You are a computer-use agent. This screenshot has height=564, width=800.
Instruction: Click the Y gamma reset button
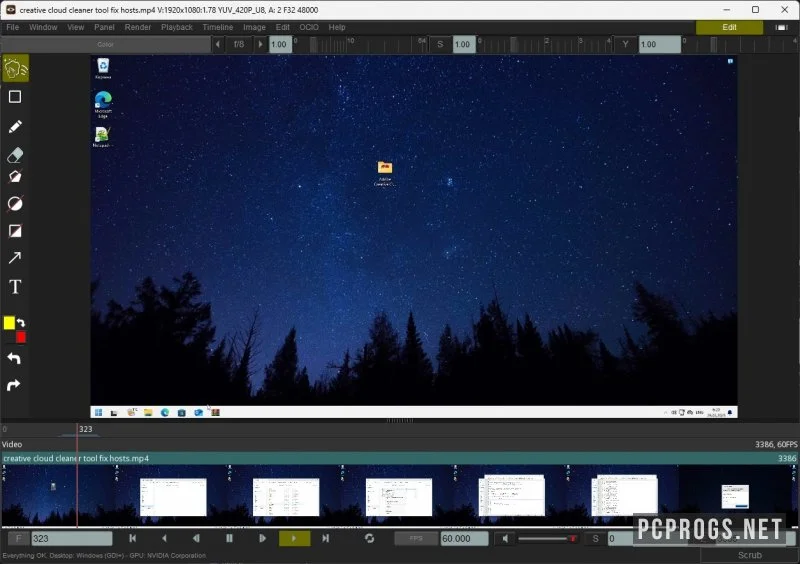click(626, 44)
